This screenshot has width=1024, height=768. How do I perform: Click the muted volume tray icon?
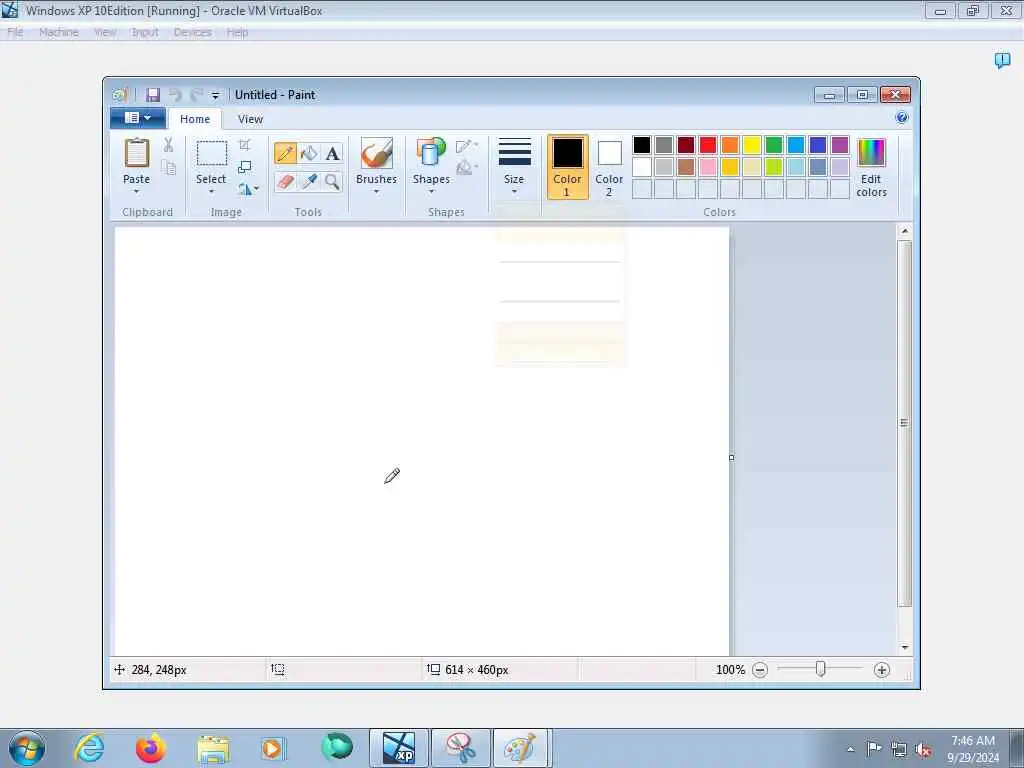[x=923, y=750]
